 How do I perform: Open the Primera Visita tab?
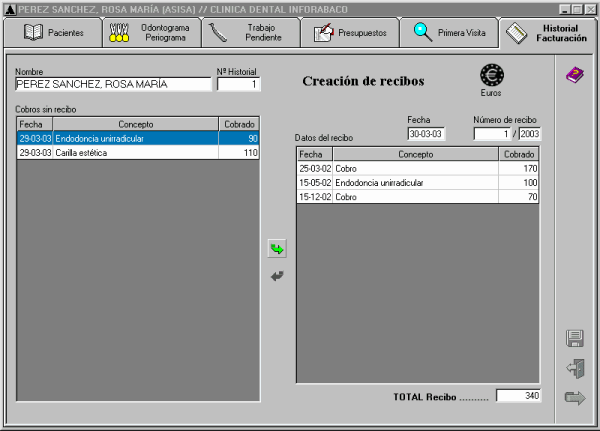click(449, 33)
